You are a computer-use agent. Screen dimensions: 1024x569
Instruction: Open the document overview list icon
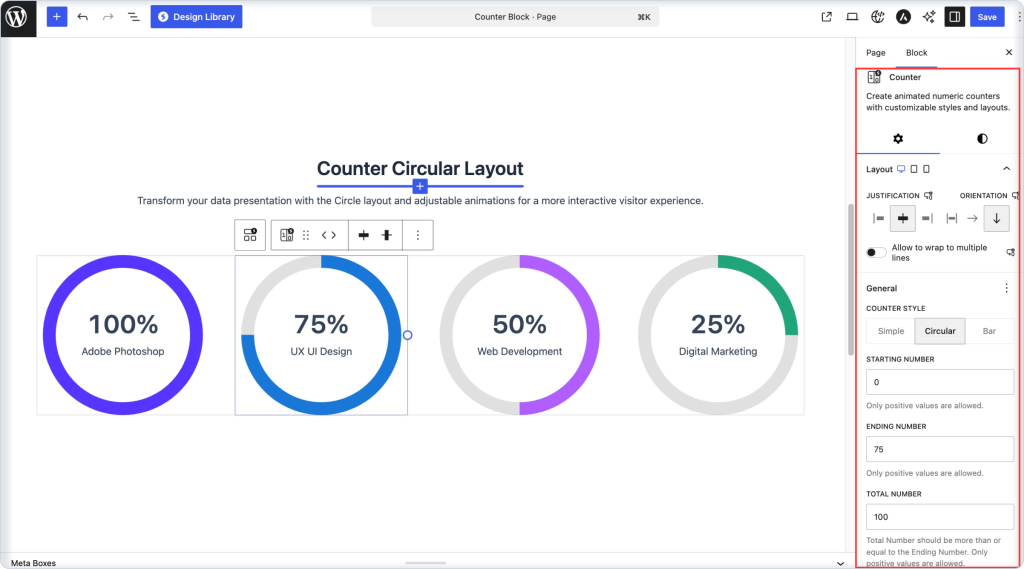133,17
